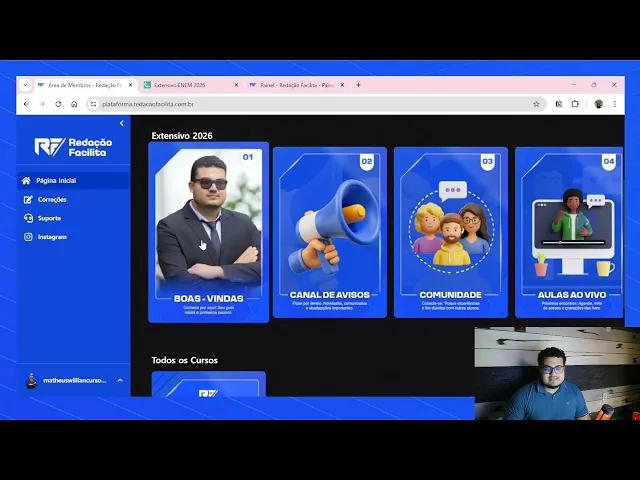Click the Suporte headset icon
640x480 pixels.
pyautogui.click(x=28, y=218)
